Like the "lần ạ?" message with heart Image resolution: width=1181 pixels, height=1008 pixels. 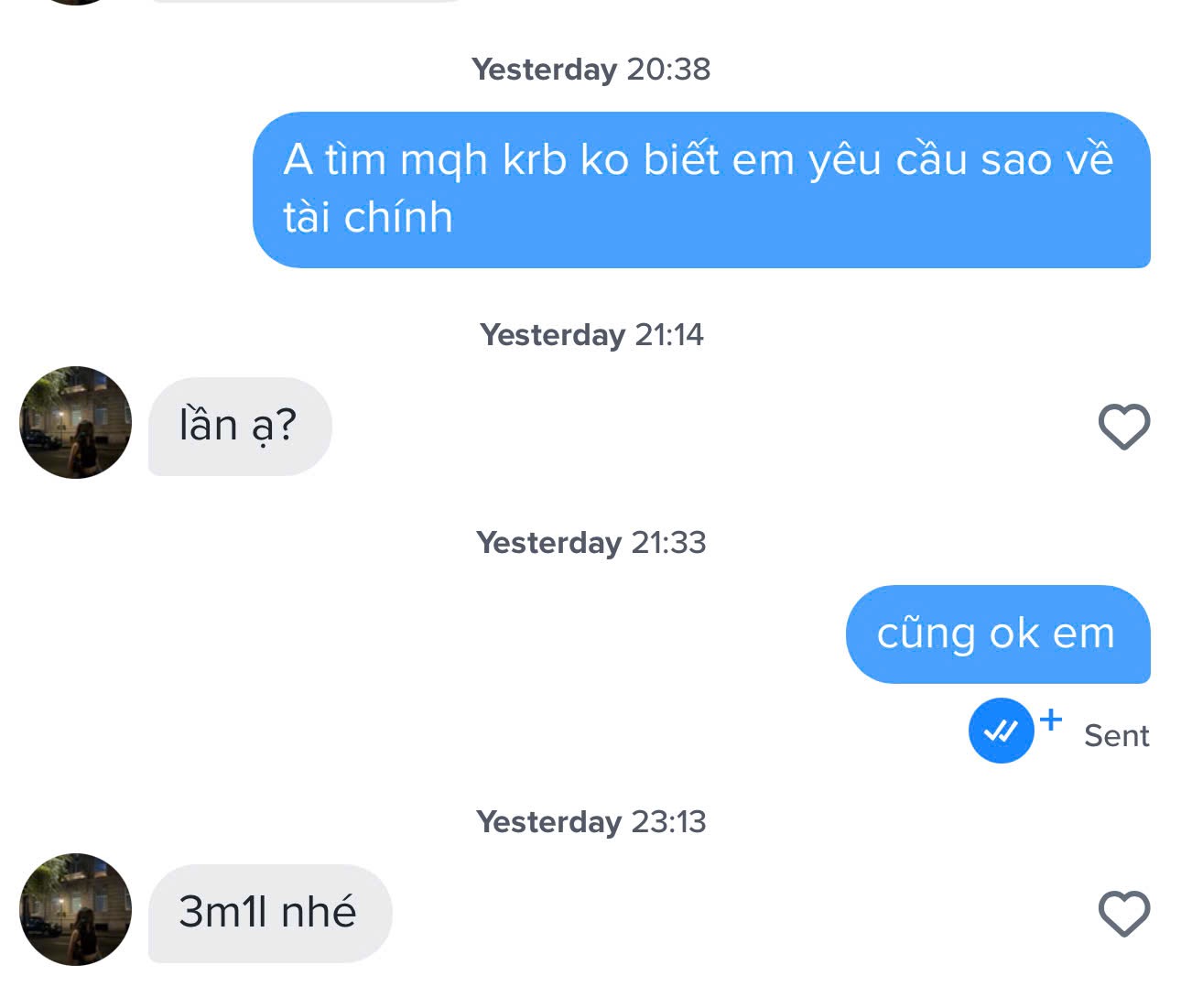click(x=1123, y=427)
